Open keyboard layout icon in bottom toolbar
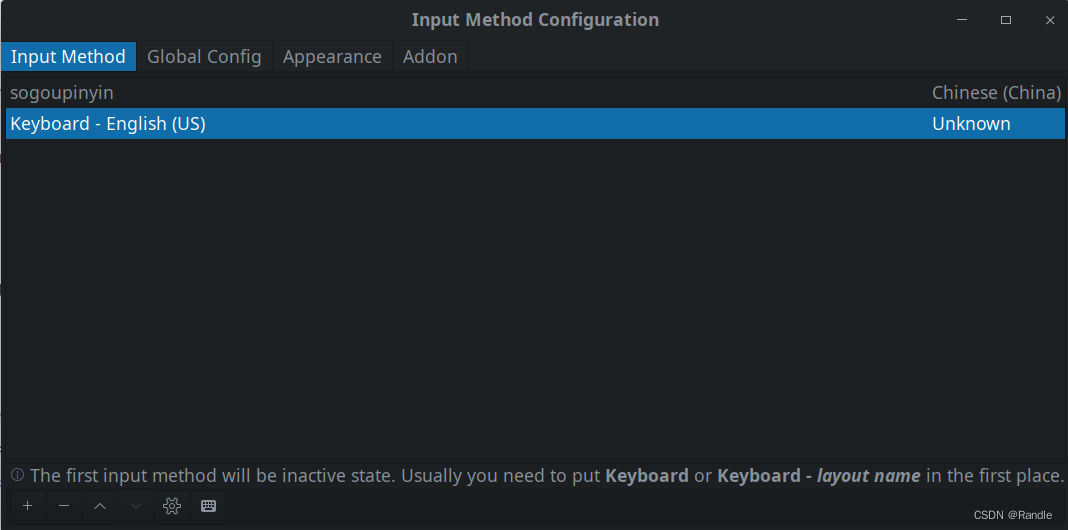 [x=208, y=505]
